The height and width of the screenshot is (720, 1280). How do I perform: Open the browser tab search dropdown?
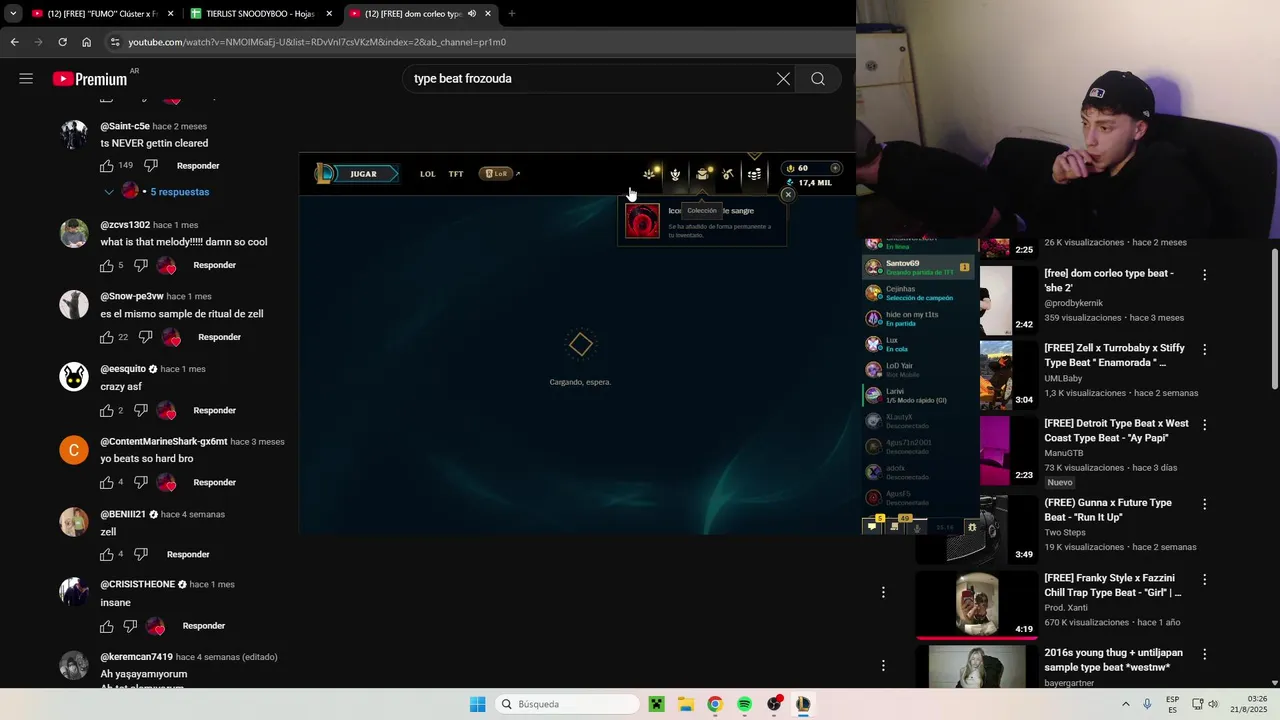12,14
